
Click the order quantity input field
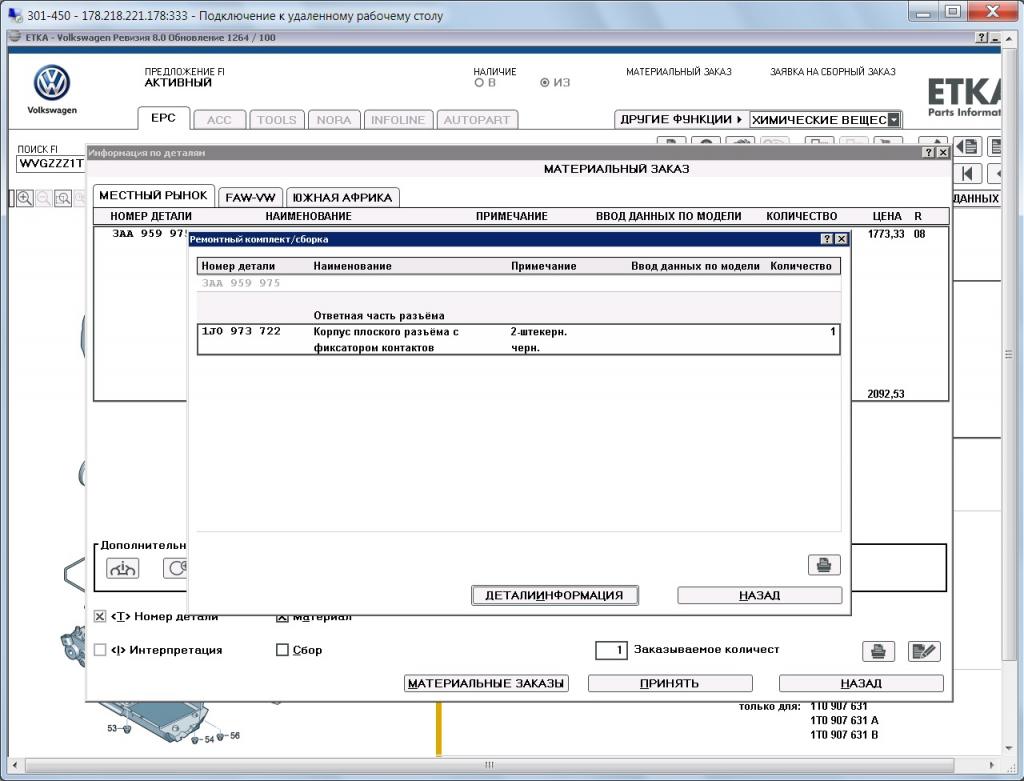[x=611, y=650]
